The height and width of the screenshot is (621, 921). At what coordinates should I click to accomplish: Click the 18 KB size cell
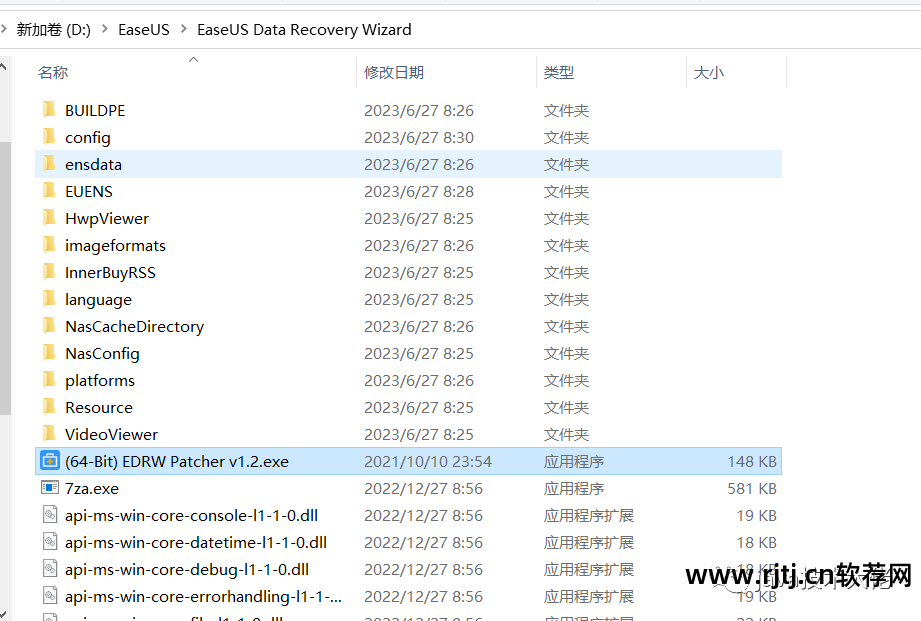click(757, 543)
